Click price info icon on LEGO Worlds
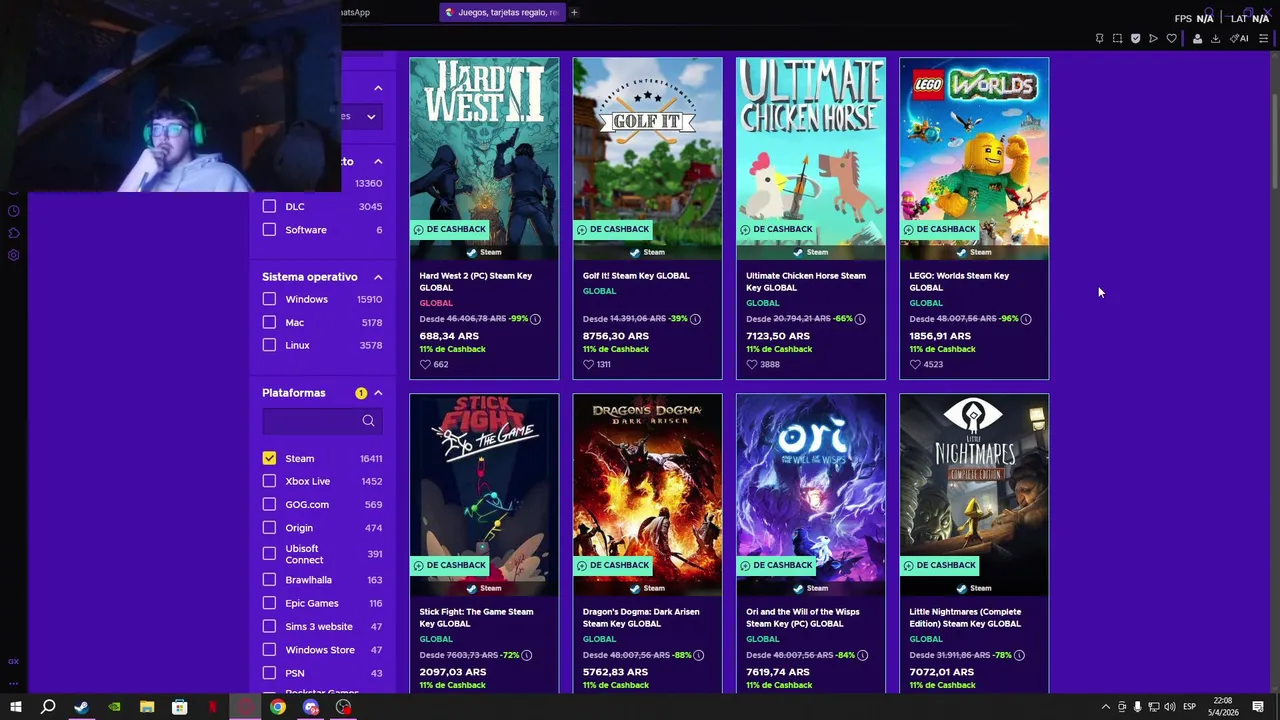The width and height of the screenshot is (1280, 720). pos(1025,319)
